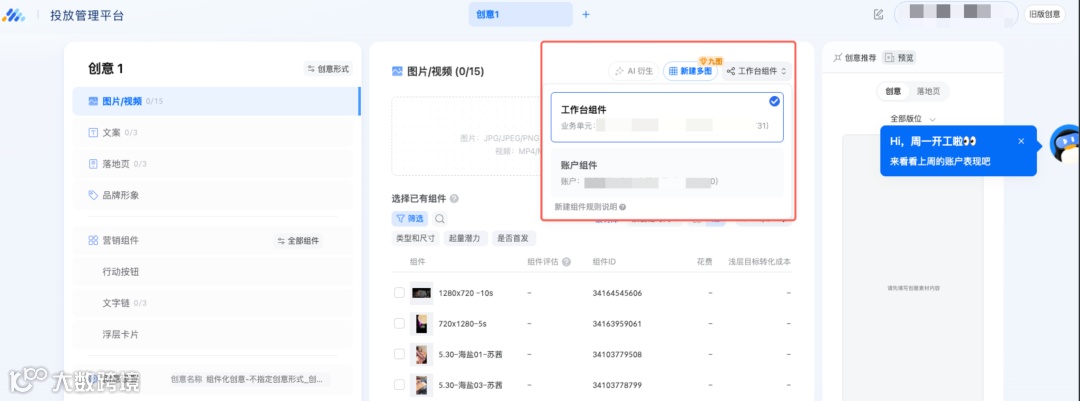Click help icon beside 组件评估 header
The width and height of the screenshot is (1080, 401).
point(566,262)
